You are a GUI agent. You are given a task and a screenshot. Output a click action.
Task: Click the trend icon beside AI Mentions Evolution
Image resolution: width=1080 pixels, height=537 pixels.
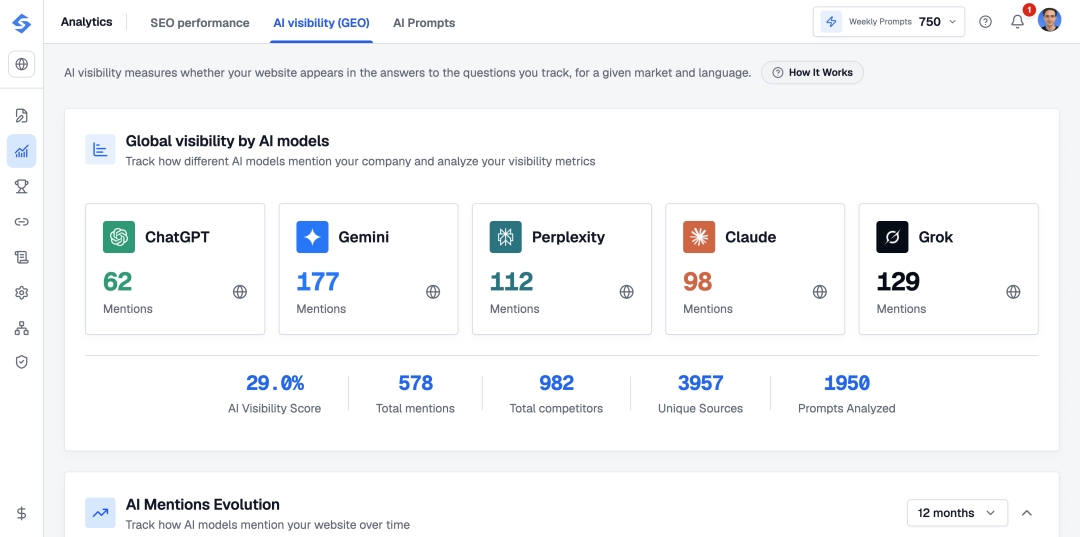point(101,513)
